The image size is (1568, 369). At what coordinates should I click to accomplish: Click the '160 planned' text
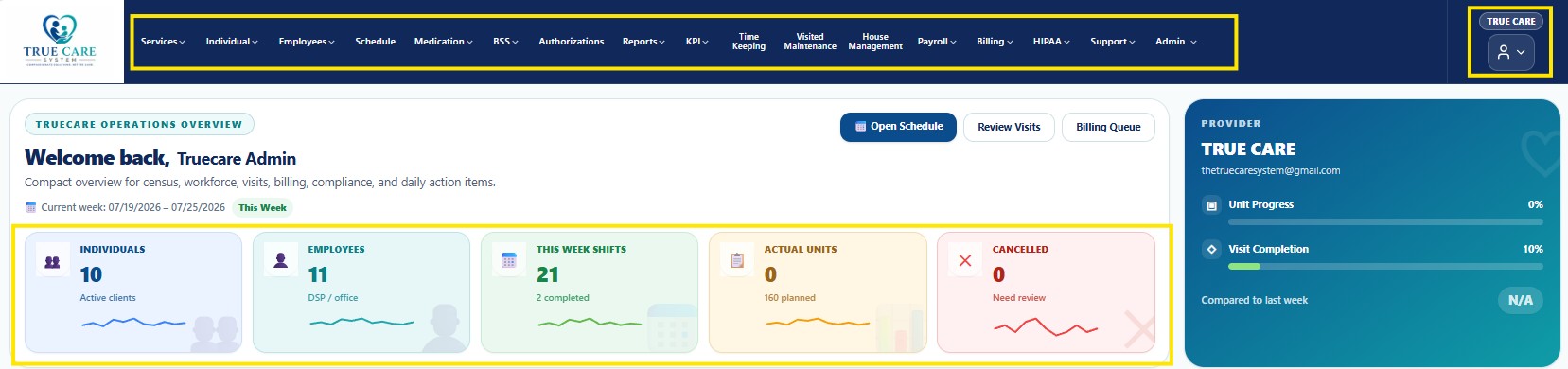pyautogui.click(x=790, y=298)
